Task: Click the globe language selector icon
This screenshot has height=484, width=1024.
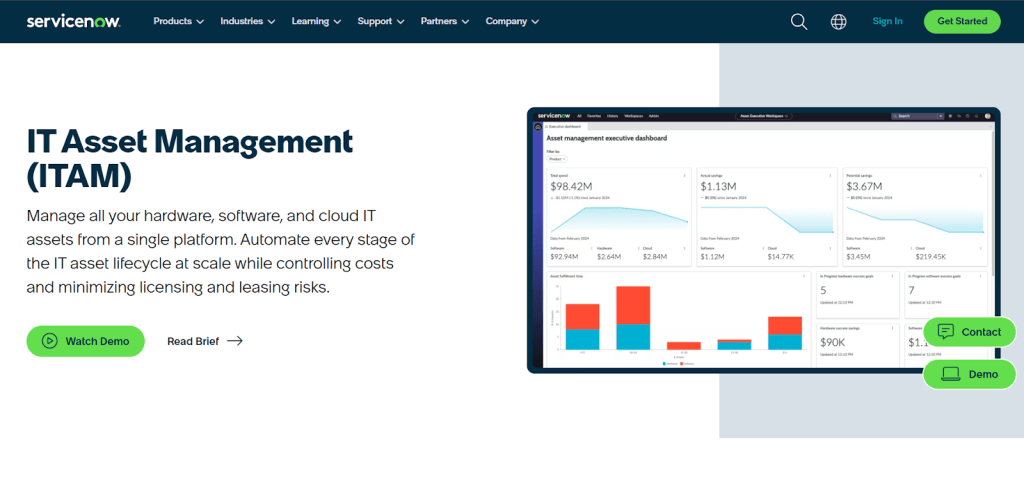Action: (838, 21)
